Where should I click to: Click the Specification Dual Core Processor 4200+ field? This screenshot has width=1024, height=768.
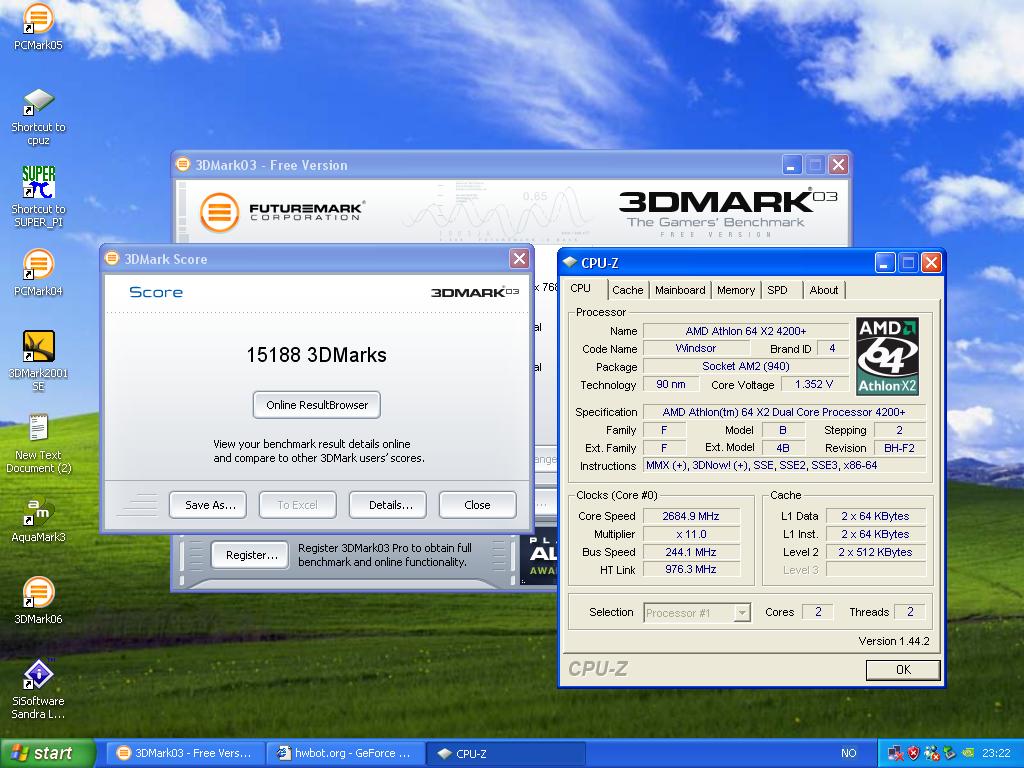(x=784, y=412)
